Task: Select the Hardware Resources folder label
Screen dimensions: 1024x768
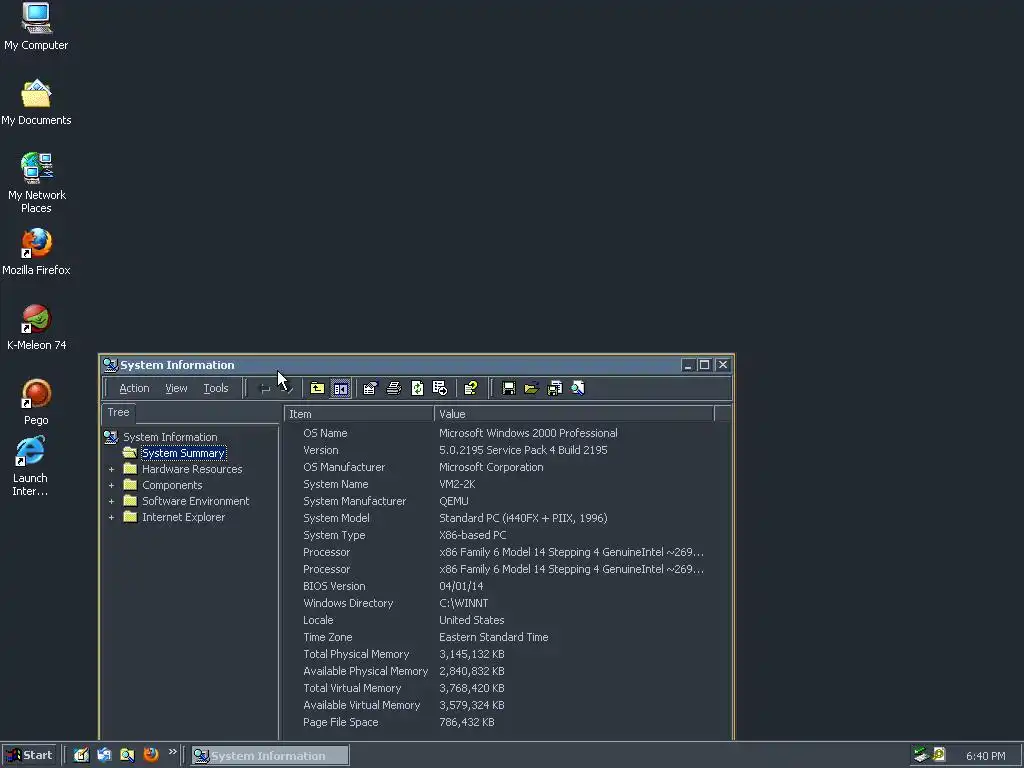Action: [x=192, y=470]
